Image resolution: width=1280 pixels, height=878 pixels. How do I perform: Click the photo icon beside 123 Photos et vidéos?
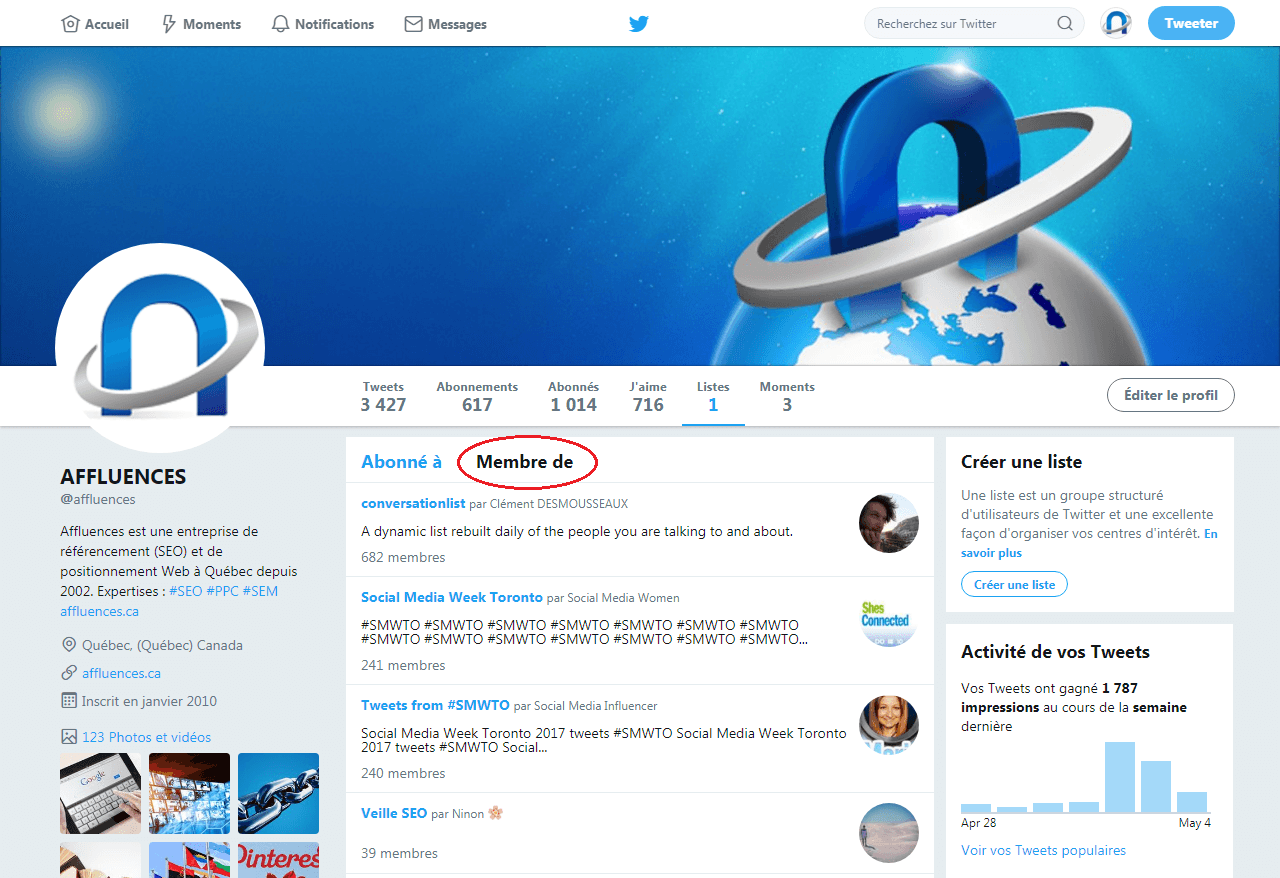point(69,737)
